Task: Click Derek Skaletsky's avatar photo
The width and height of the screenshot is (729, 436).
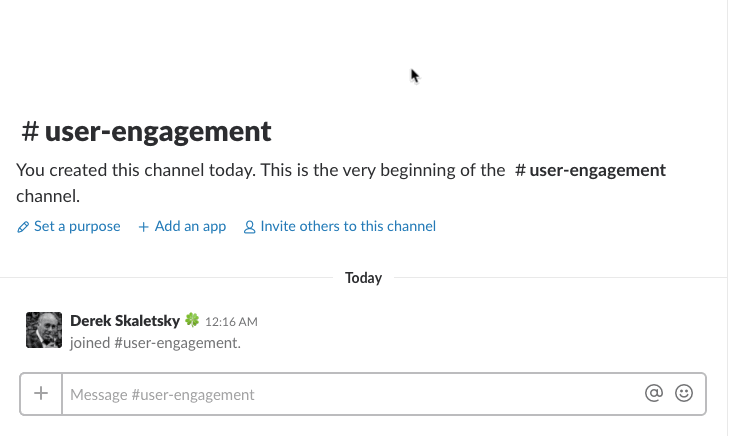Action: point(44,330)
